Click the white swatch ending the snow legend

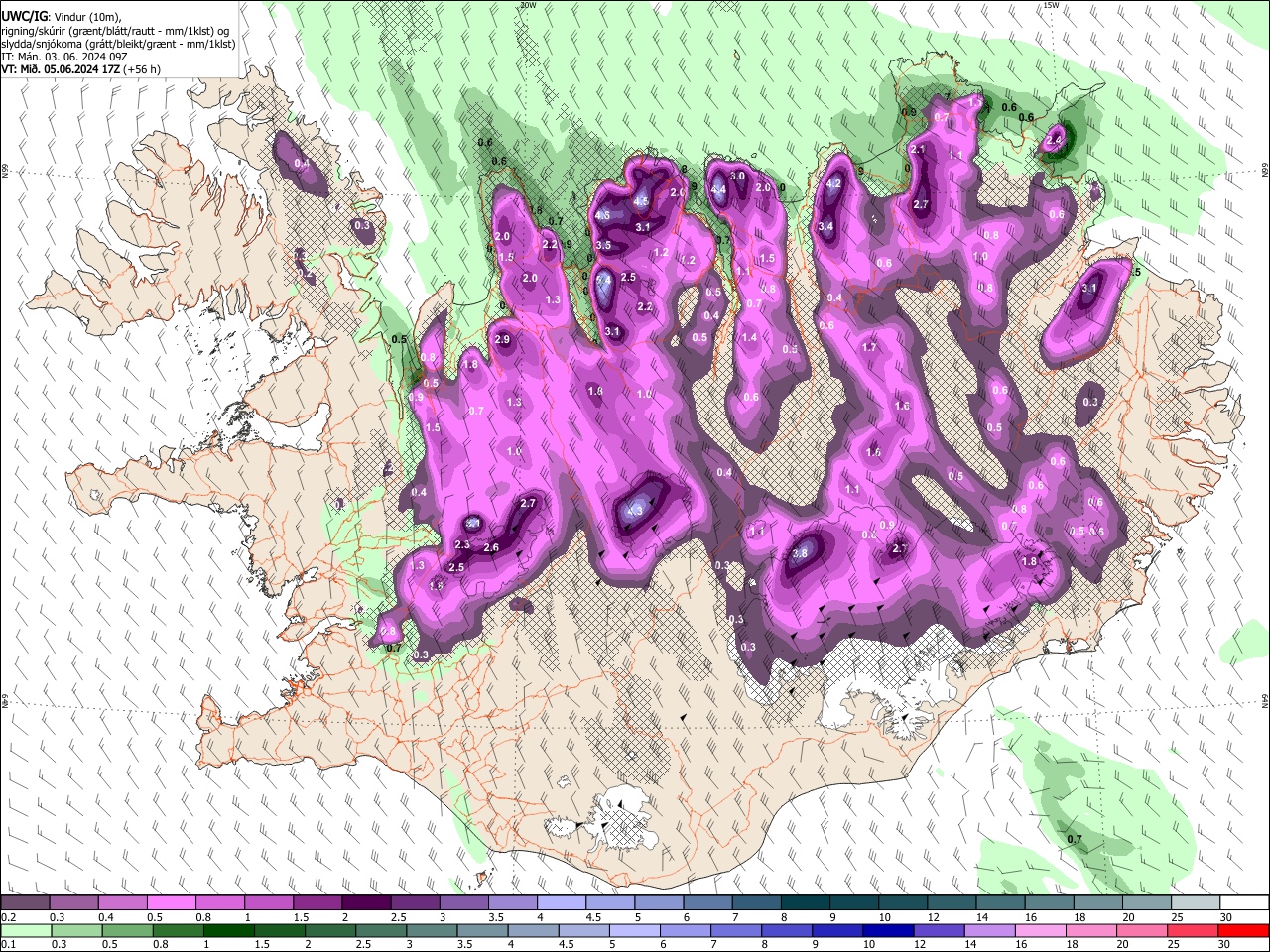coord(1243,903)
